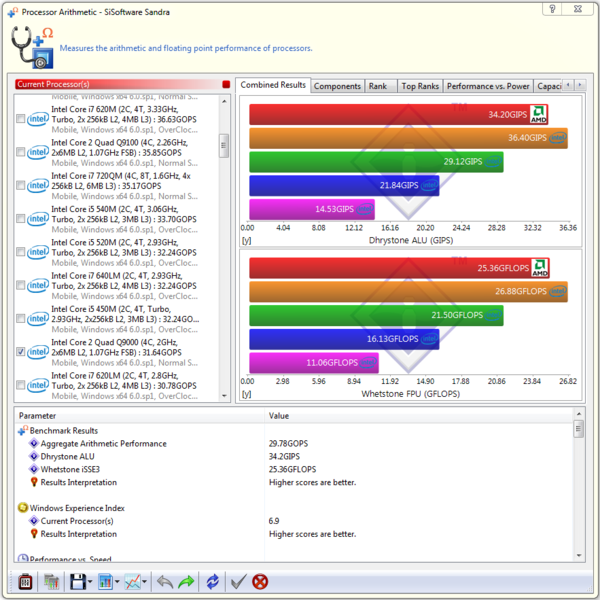Image resolution: width=600 pixels, height=600 pixels.
Task: Open the dropdown arrow next to line graph icon
Action: click(144, 582)
